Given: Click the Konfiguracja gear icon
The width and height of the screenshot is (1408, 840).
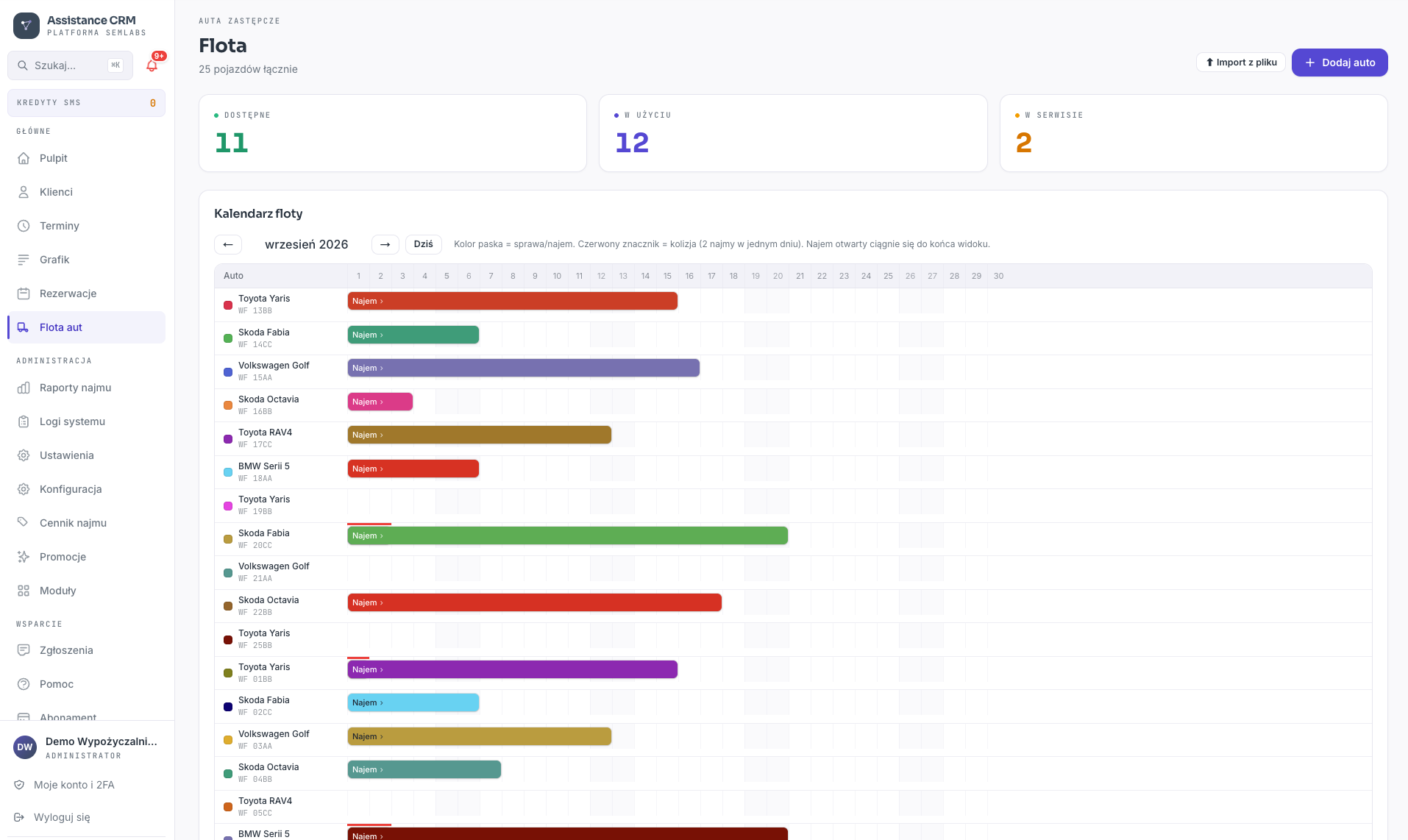Looking at the screenshot, I should 24,489.
